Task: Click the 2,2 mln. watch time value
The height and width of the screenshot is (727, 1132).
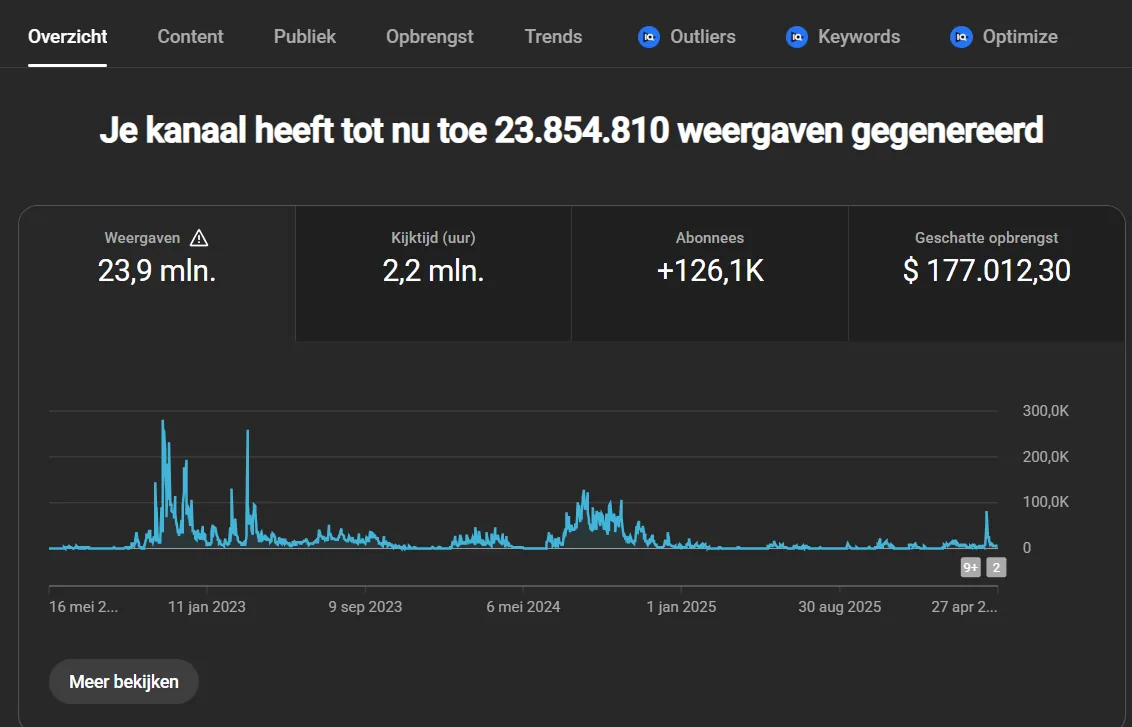Action: (x=433, y=271)
